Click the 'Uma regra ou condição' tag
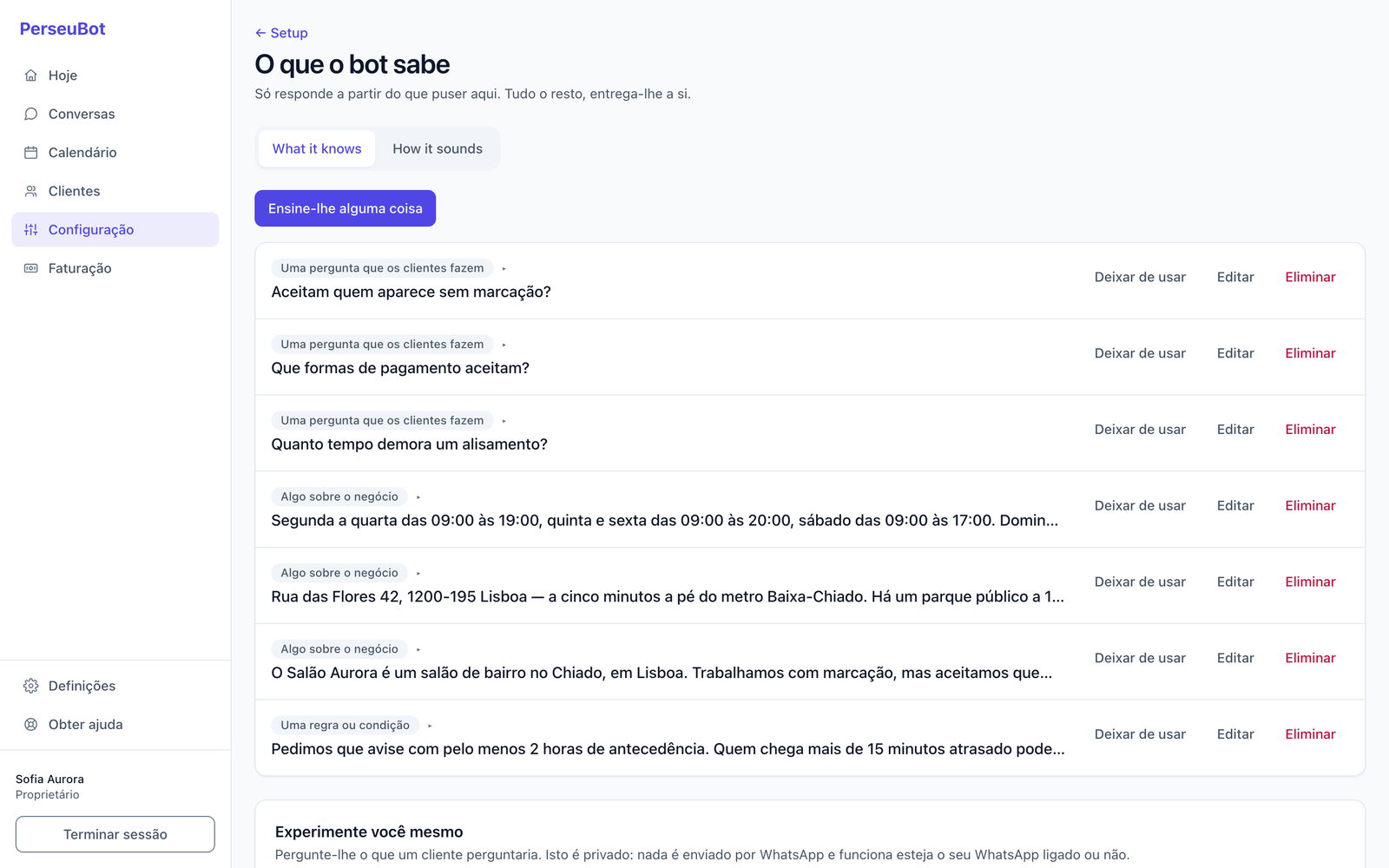The width and height of the screenshot is (1389, 868). 345,726
